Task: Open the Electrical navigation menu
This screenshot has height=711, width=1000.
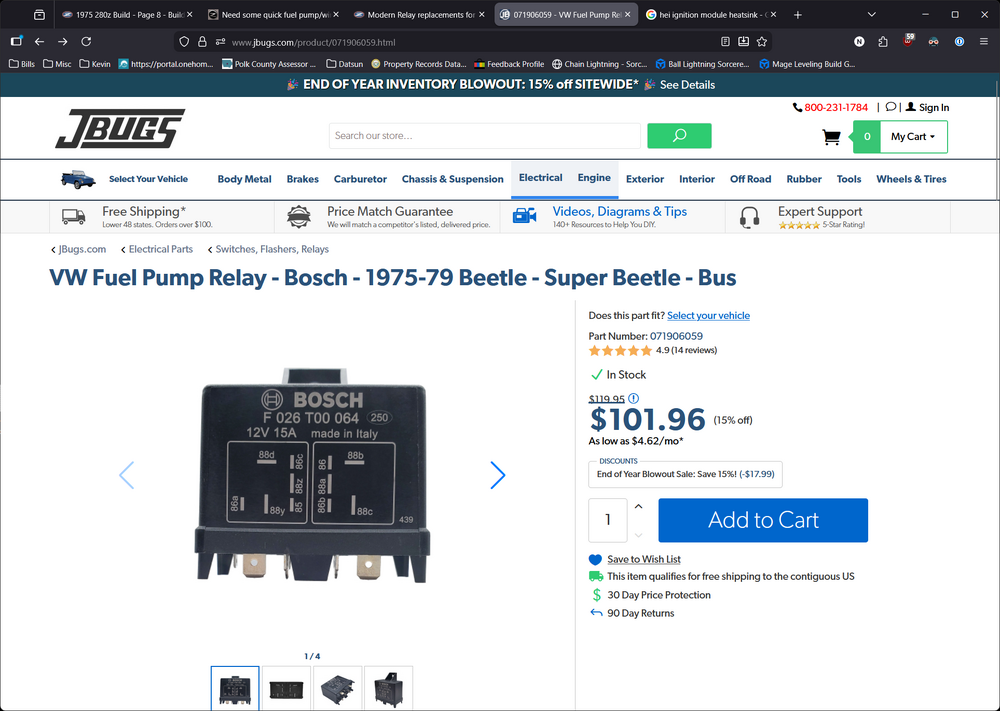Action: coord(540,178)
